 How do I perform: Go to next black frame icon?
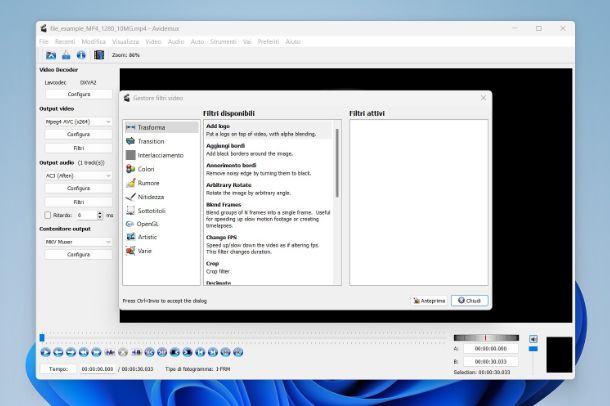pos(188,352)
